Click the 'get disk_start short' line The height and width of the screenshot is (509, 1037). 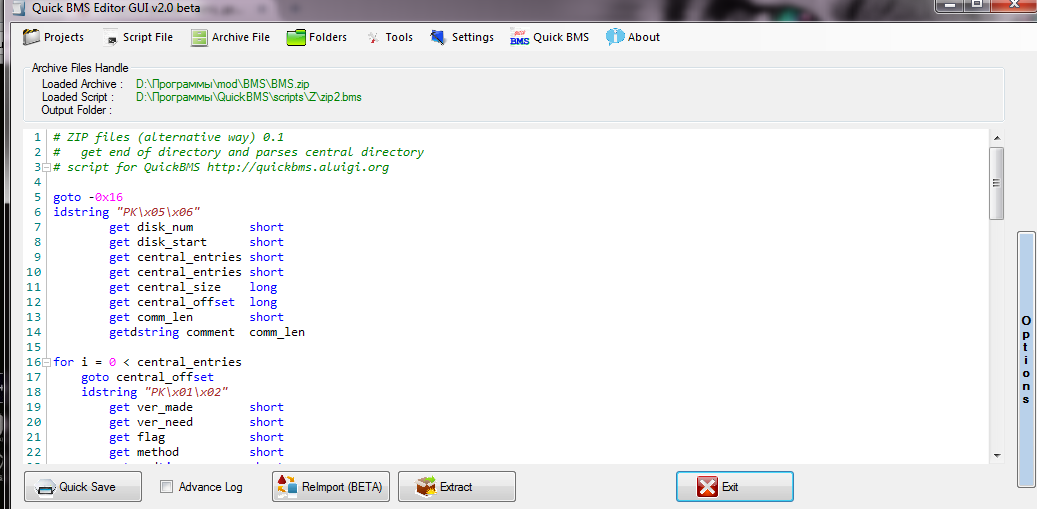196,242
